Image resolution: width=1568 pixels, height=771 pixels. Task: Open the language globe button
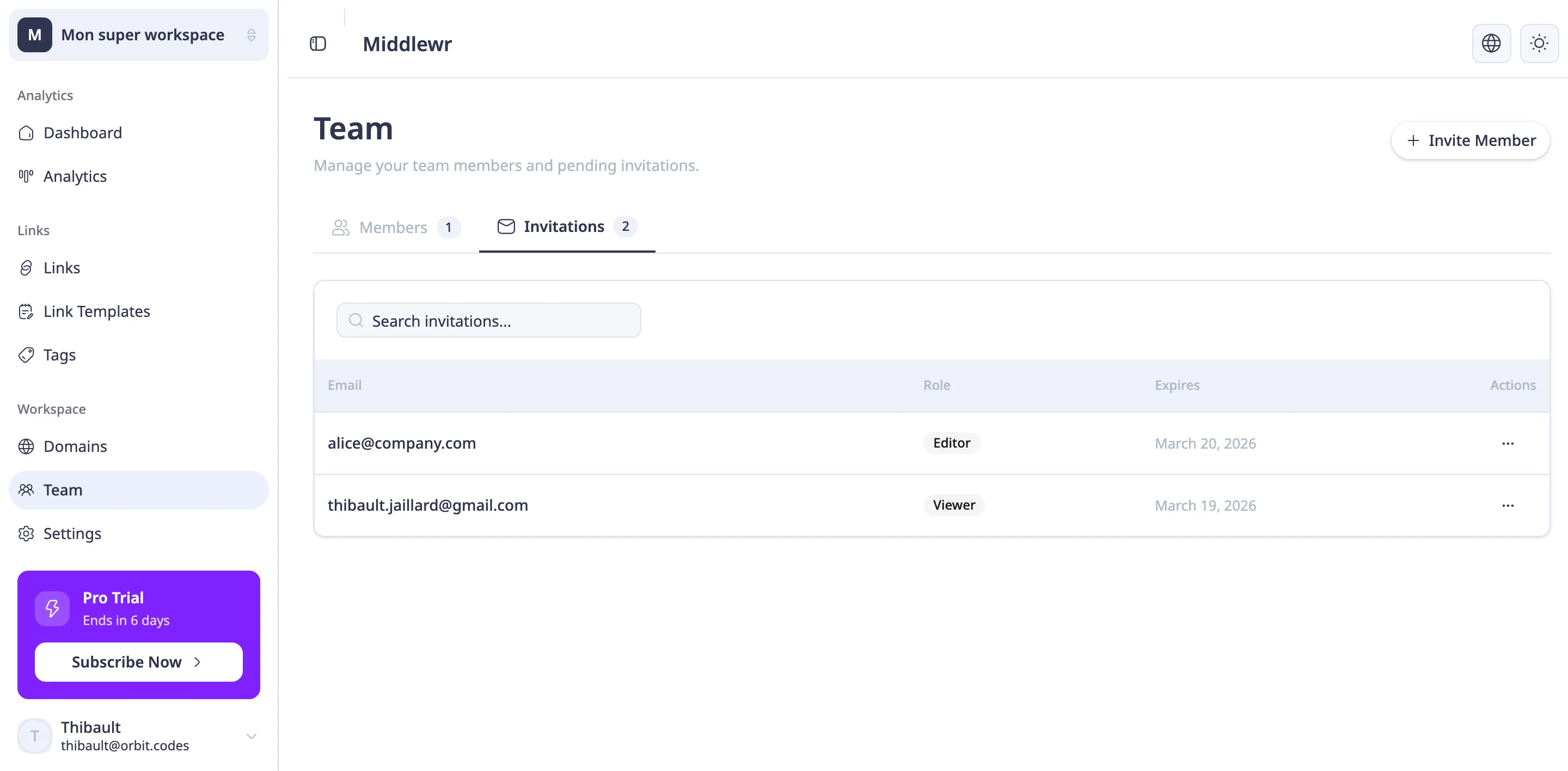tap(1491, 43)
